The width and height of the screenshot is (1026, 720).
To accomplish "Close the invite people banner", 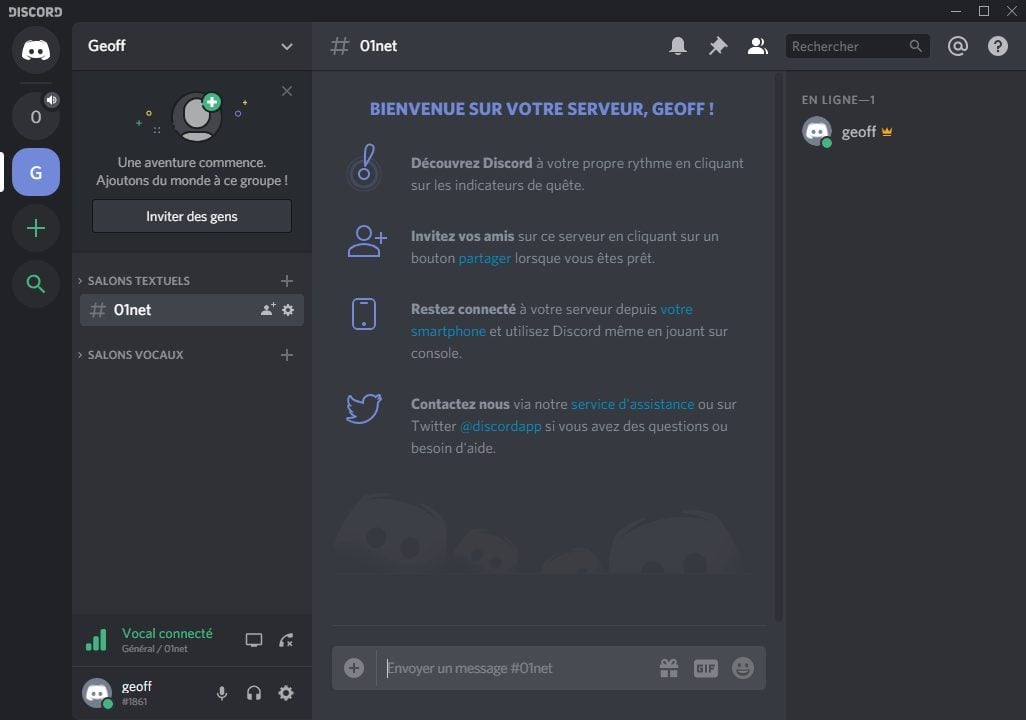I will [x=287, y=91].
